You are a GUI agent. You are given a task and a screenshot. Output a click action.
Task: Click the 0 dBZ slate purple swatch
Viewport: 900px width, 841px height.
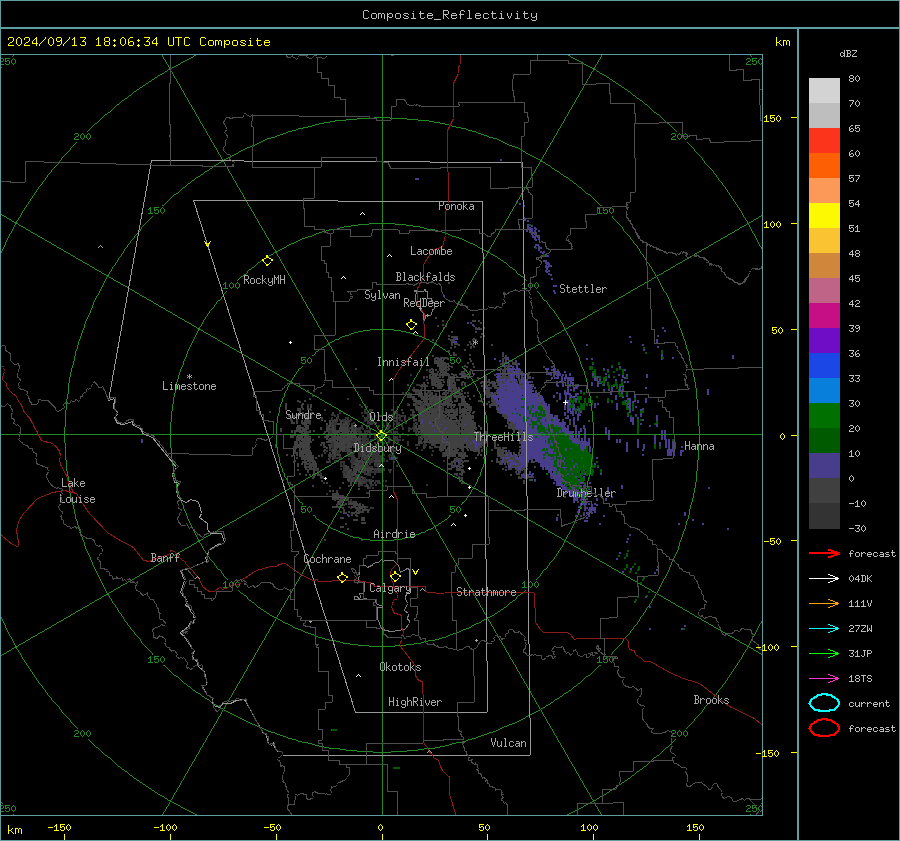(x=824, y=466)
